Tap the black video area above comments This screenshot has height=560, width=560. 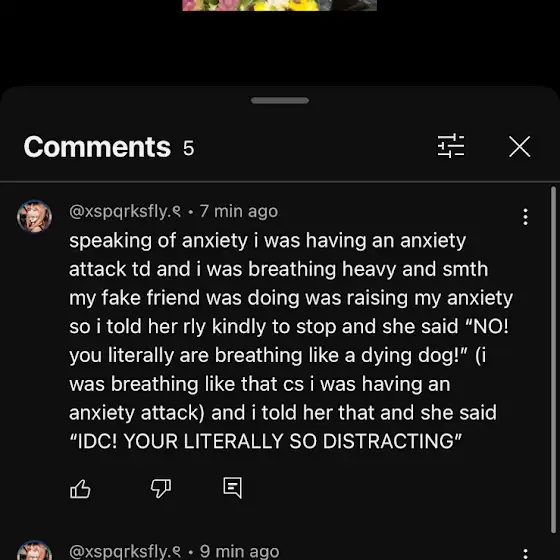(280, 48)
